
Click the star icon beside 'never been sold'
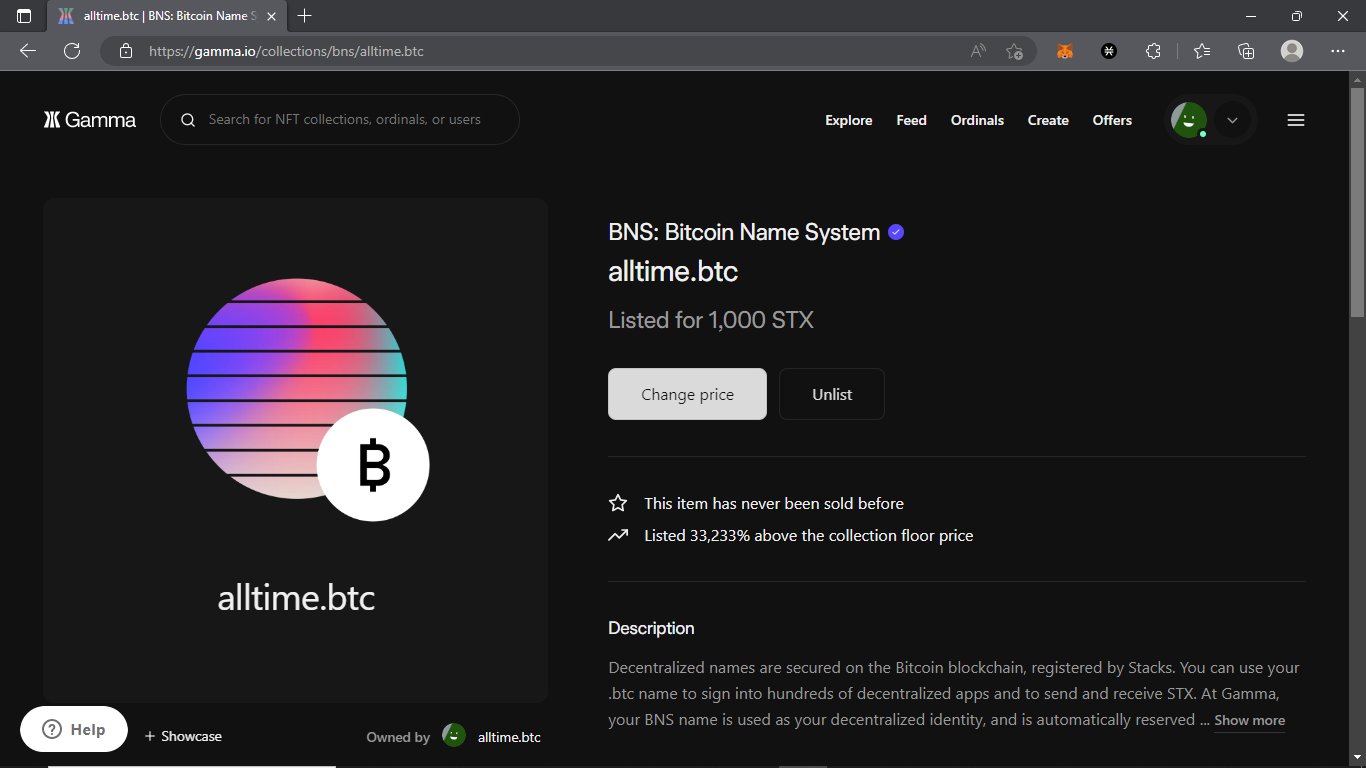(x=617, y=503)
